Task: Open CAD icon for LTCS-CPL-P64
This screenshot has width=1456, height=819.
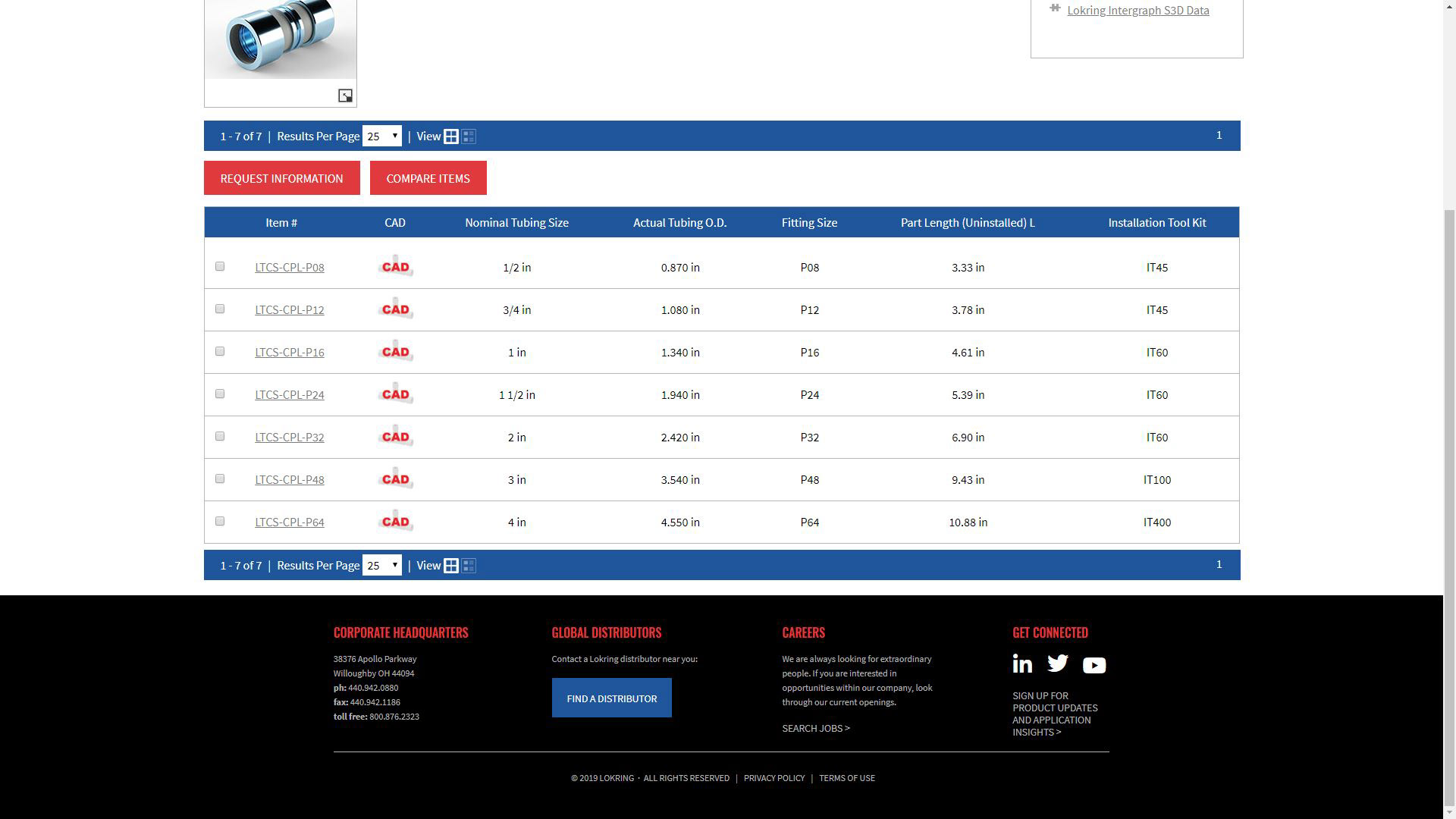Action: (395, 522)
